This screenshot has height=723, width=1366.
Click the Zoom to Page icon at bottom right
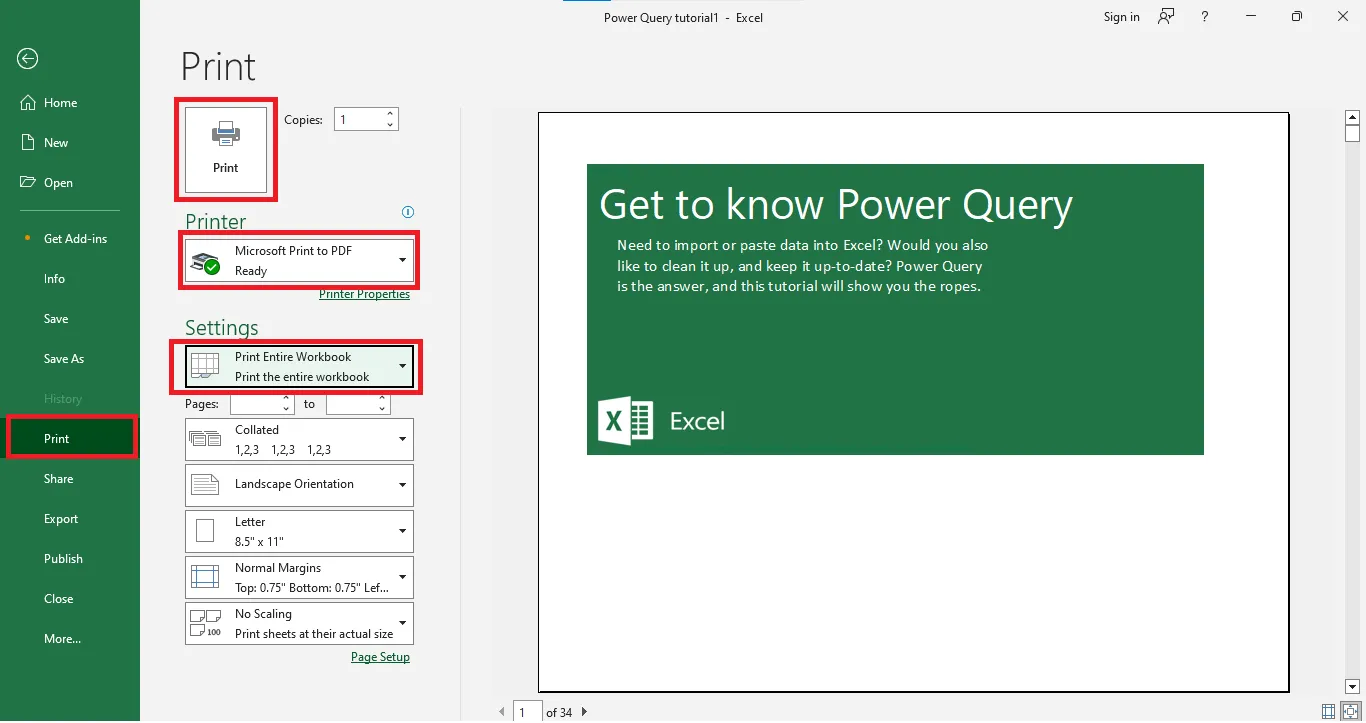(x=1351, y=710)
